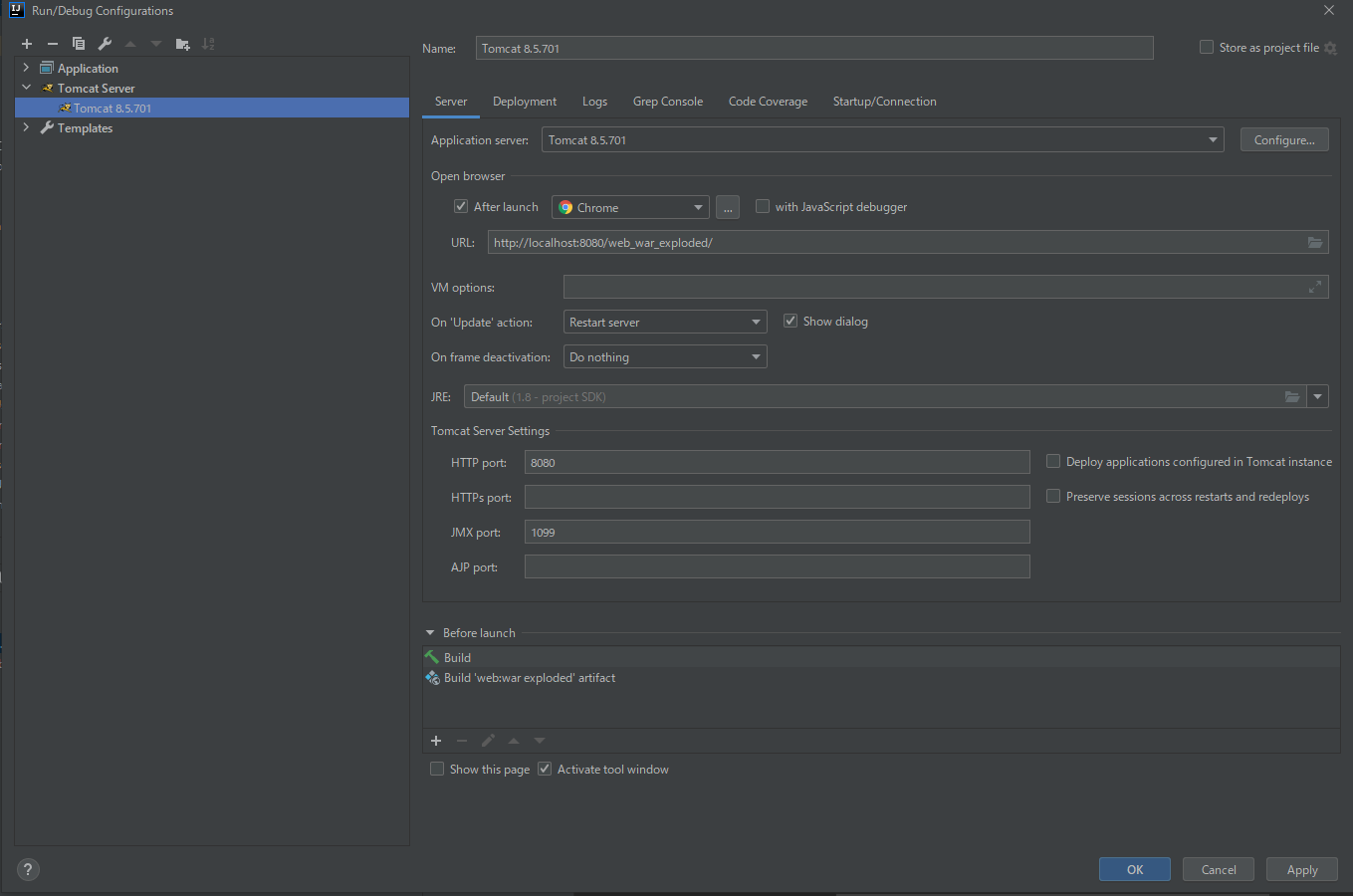
Task: Switch to the Deployment tab
Action: pyautogui.click(x=525, y=102)
